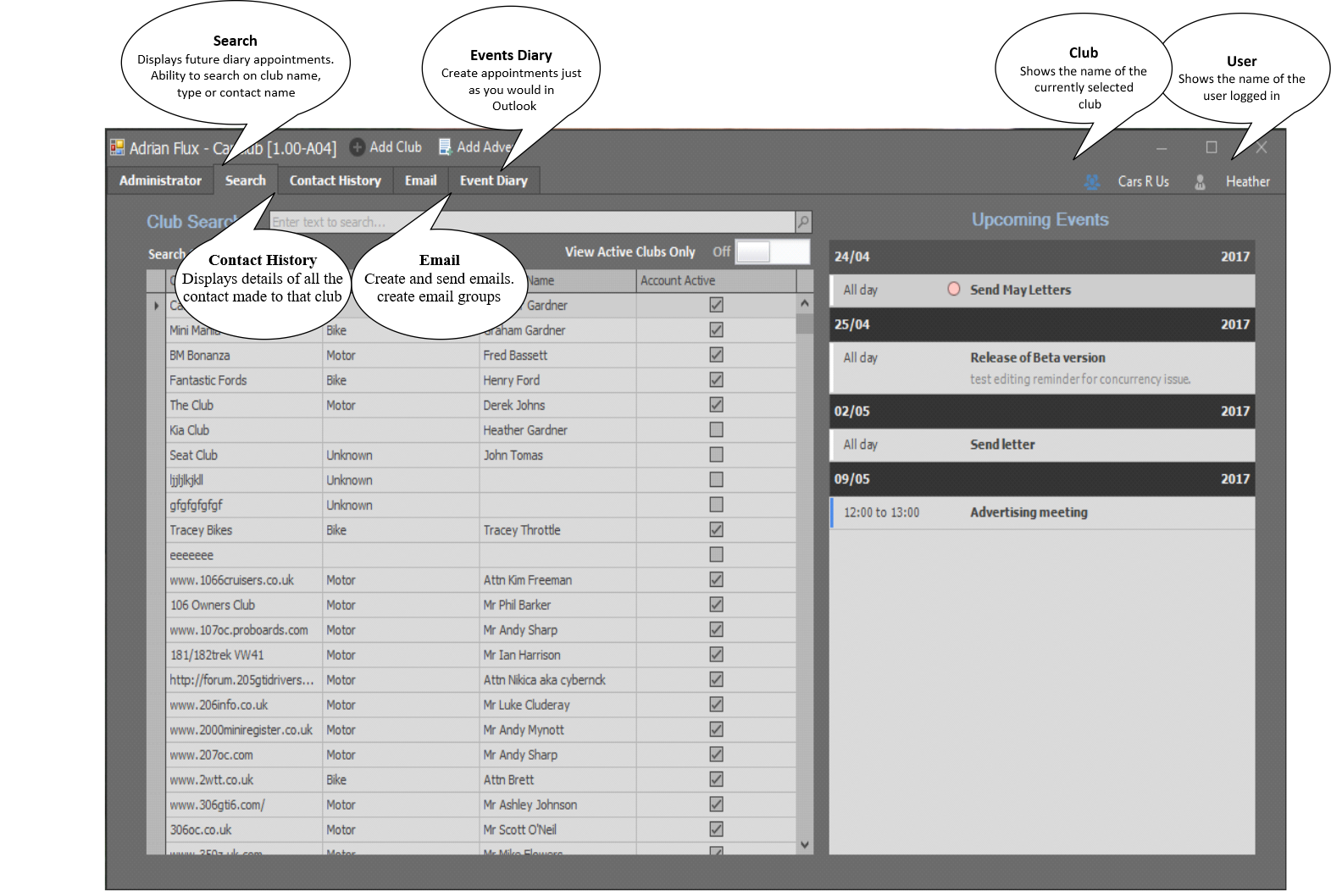The height and width of the screenshot is (896, 1331).
Task: Check Account Active for eeeeeee row
Action: (x=717, y=555)
